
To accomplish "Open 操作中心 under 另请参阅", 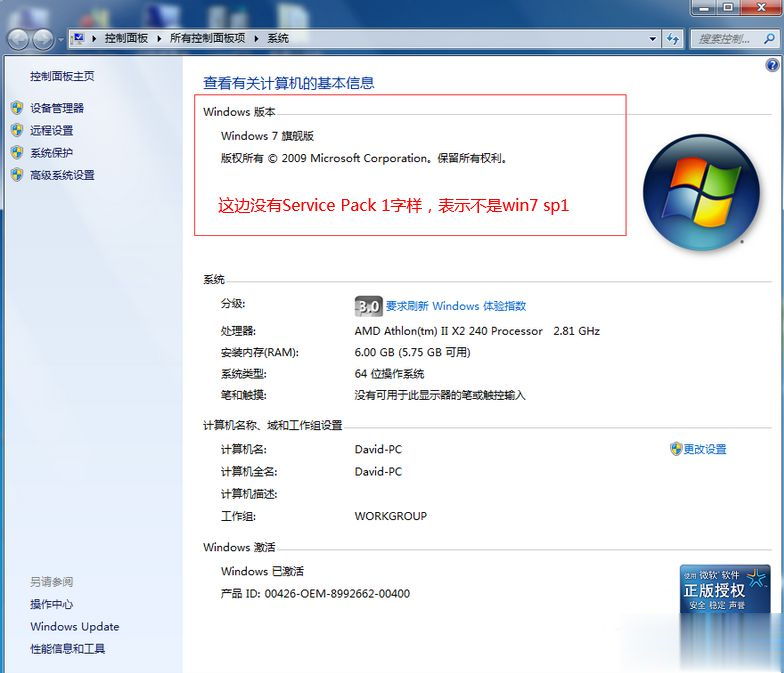I will click(52, 604).
